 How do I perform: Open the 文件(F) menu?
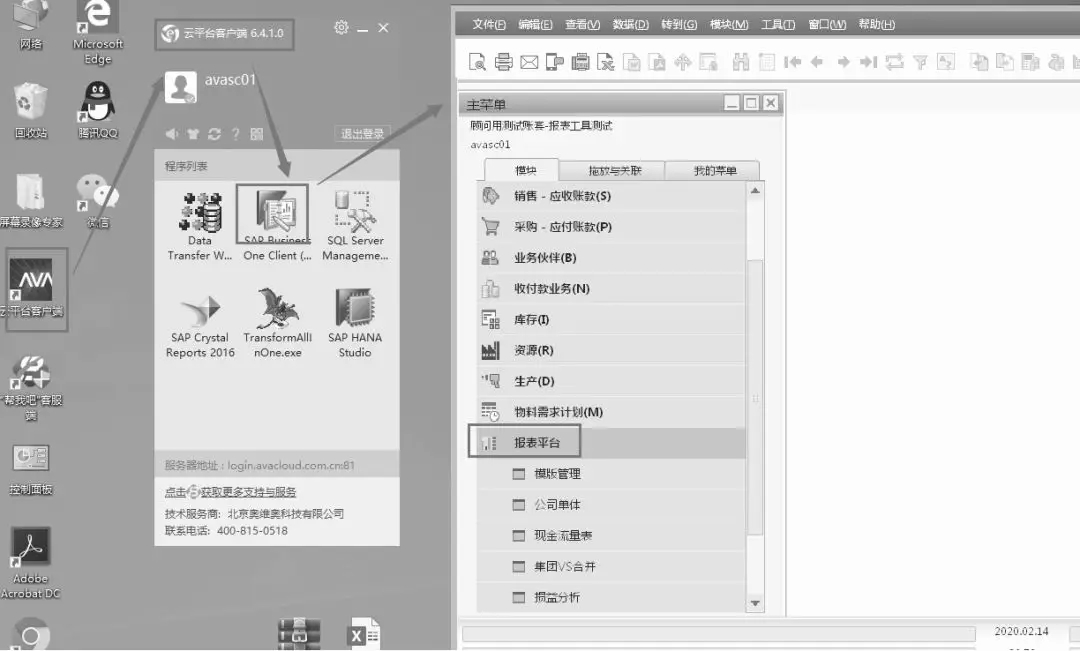point(489,25)
